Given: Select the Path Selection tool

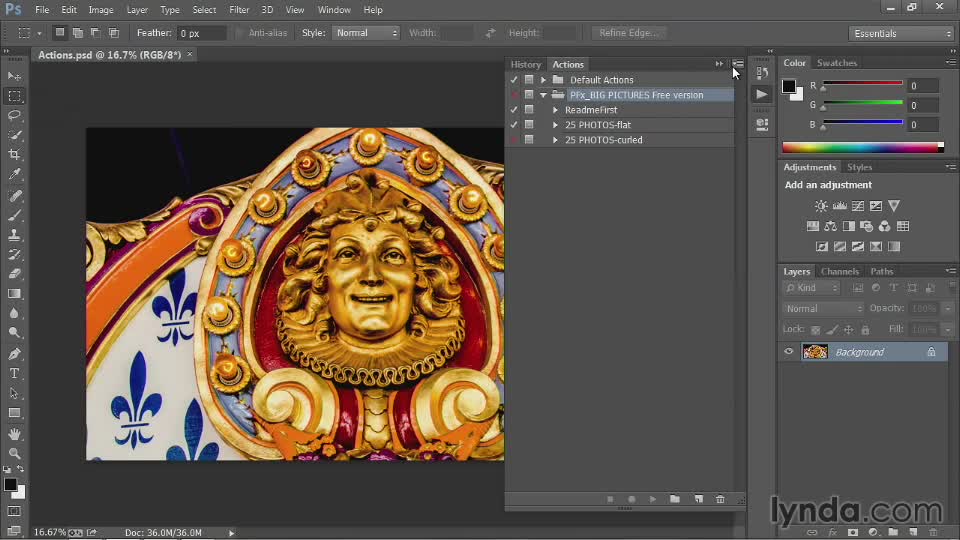Looking at the screenshot, I should (x=14, y=394).
